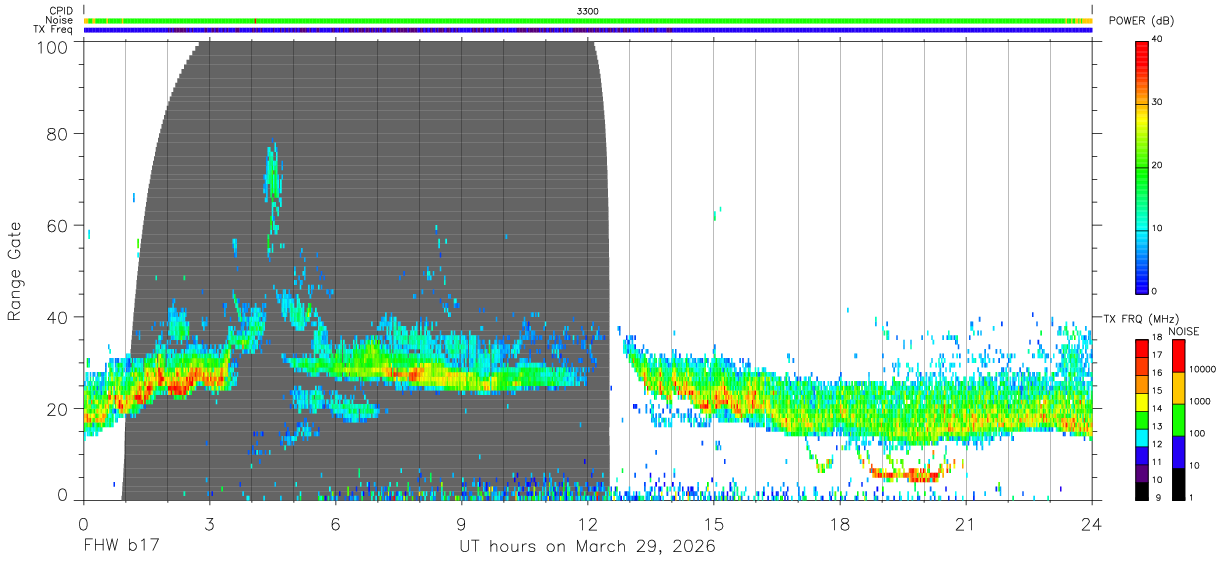Click the red arc echo near hour 20
This screenshot has height=567, width=1228.
tap(907, 474)
